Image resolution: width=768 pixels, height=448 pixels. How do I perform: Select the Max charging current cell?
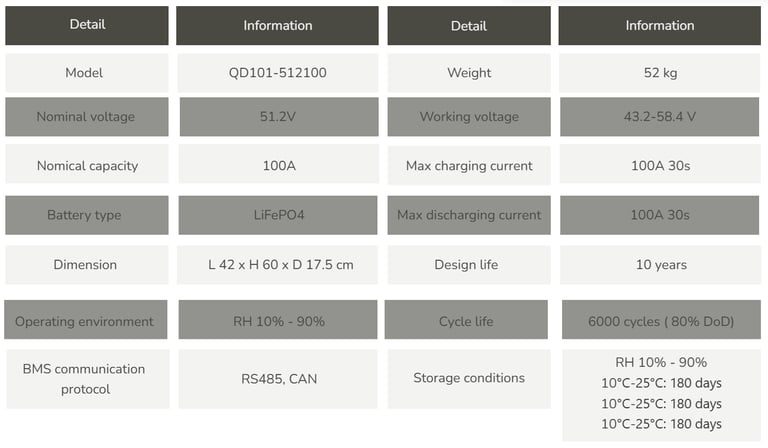[469, 165]
